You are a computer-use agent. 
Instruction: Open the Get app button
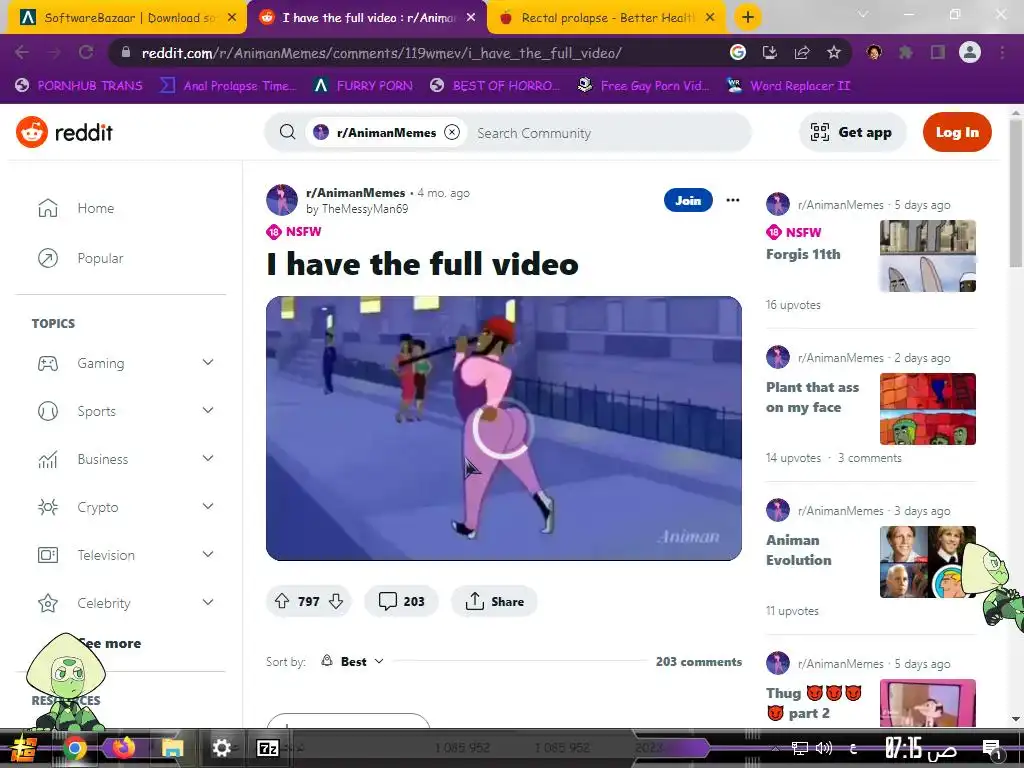tap(852, 133)
